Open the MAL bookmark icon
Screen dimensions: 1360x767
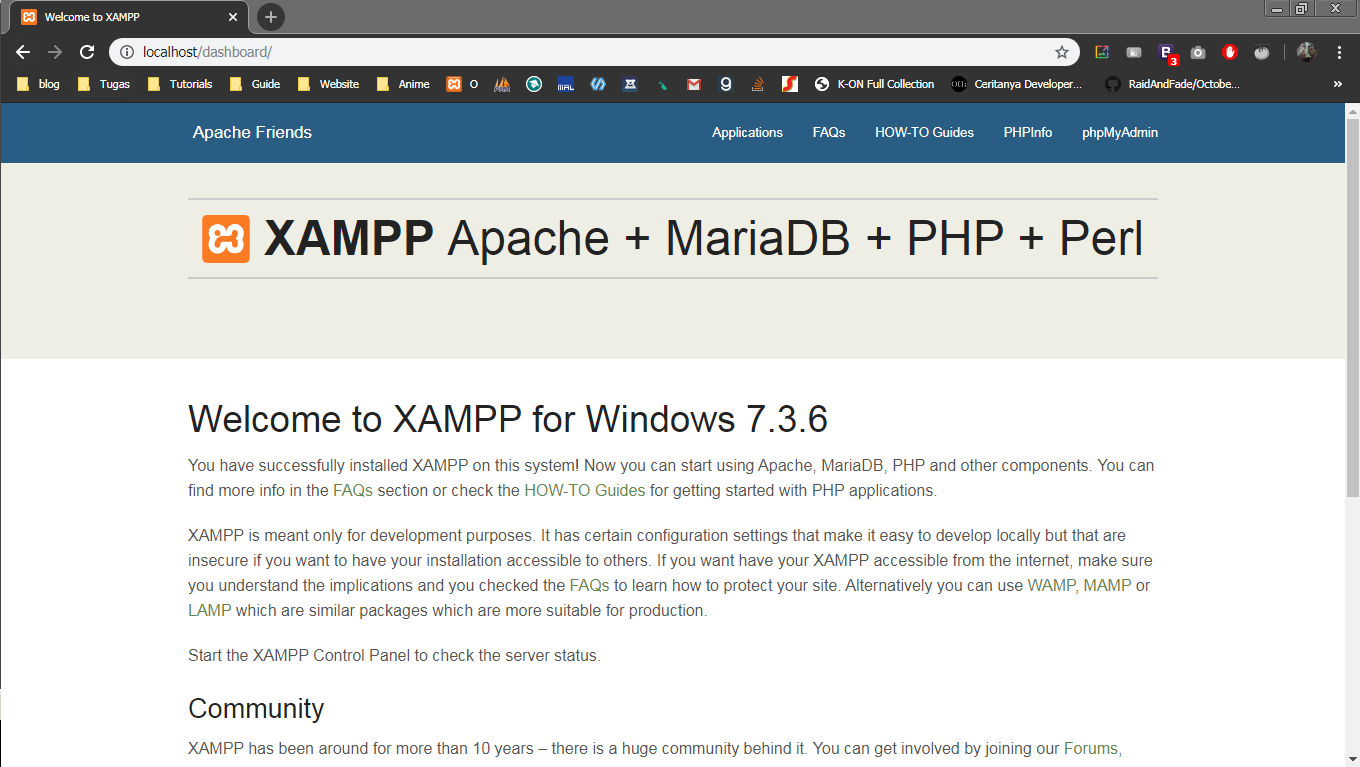565,84
